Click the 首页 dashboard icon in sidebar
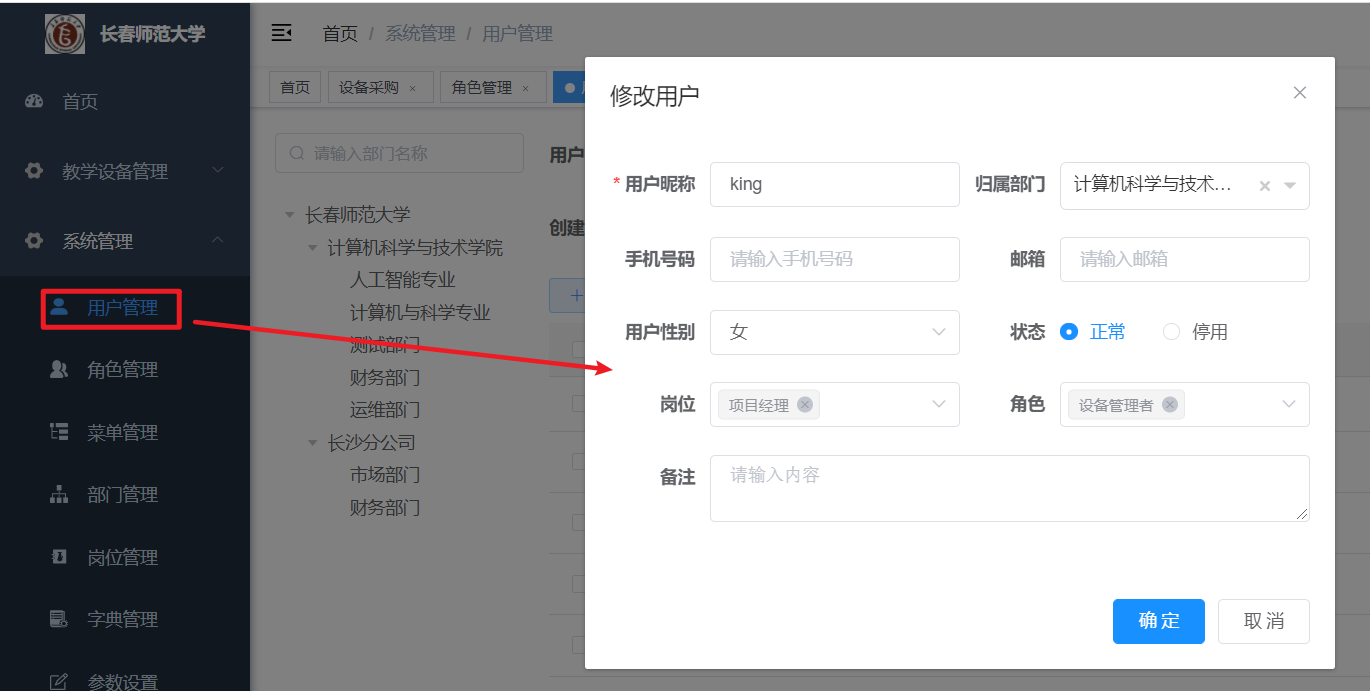This screenshot has height=691, width=1370. click(33, 100)
